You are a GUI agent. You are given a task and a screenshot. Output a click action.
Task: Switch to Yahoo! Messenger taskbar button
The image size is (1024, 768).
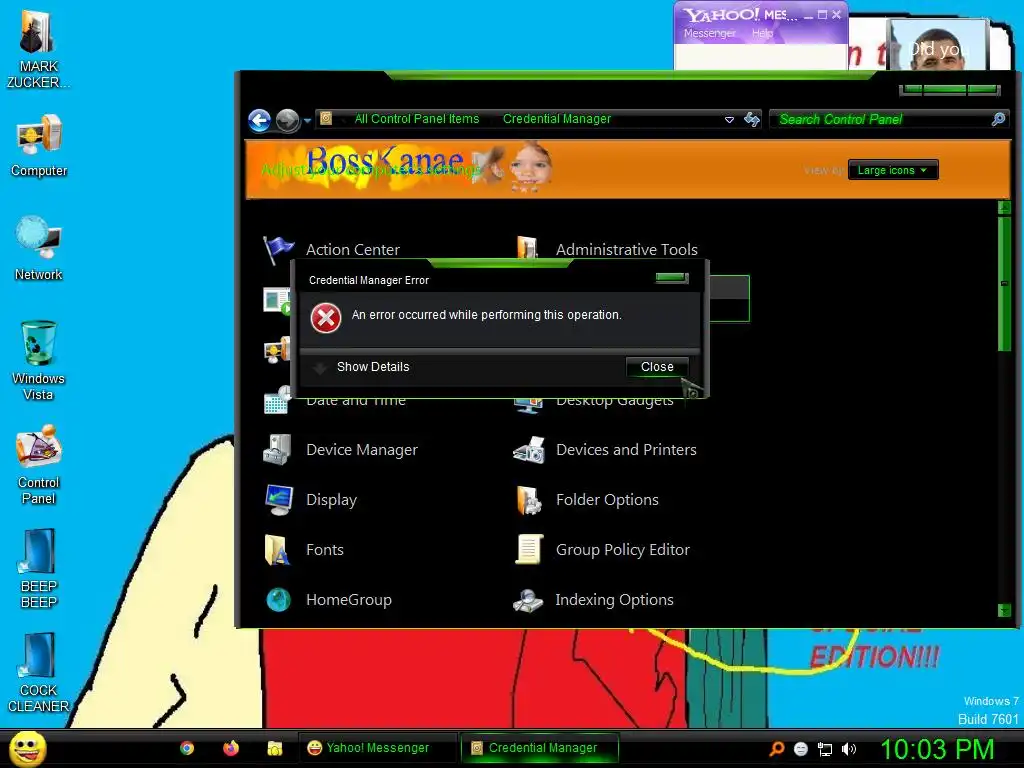(x=377, y=748)
